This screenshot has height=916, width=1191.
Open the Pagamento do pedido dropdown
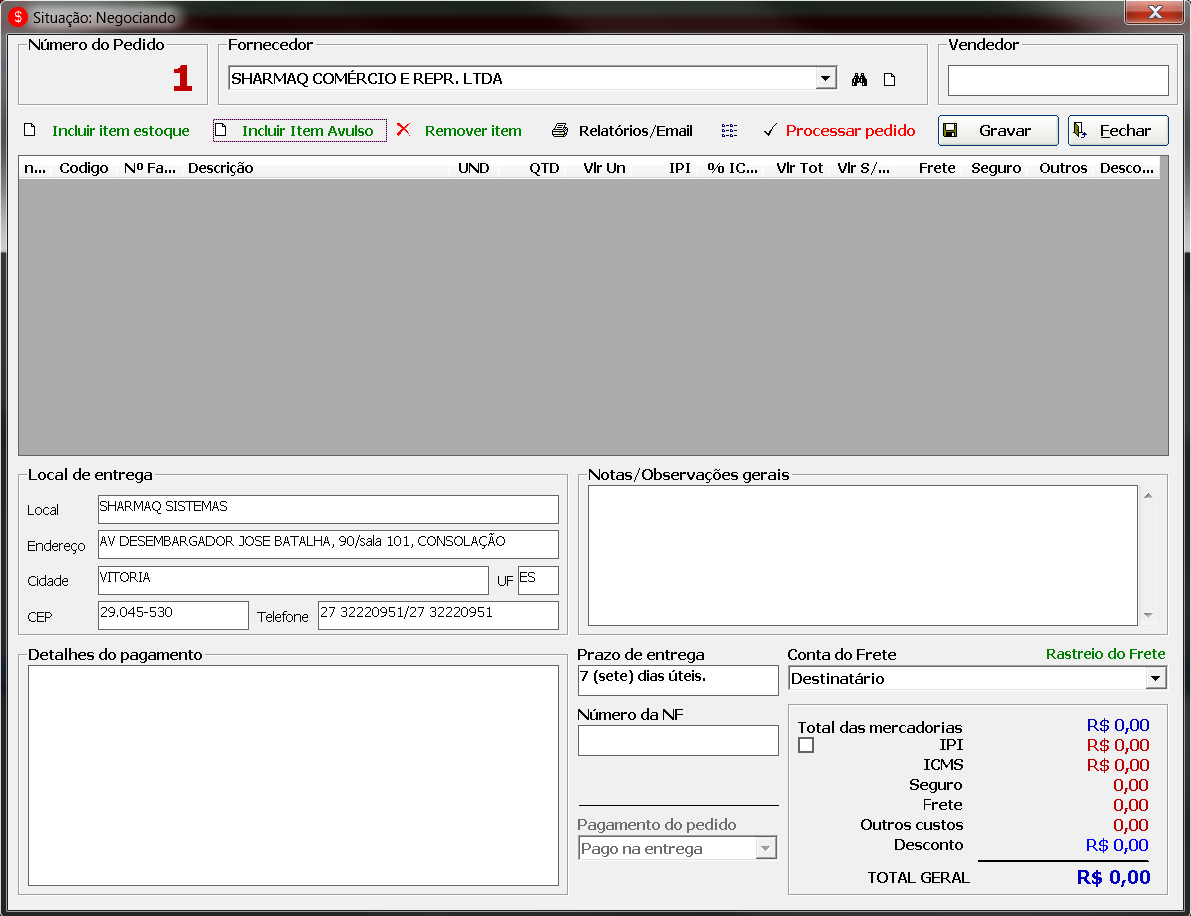pos(765,849)
